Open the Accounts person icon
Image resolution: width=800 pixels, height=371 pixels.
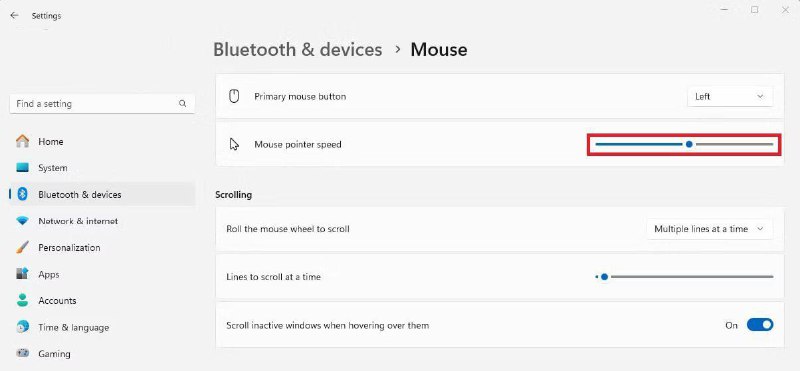pos(22,301)
